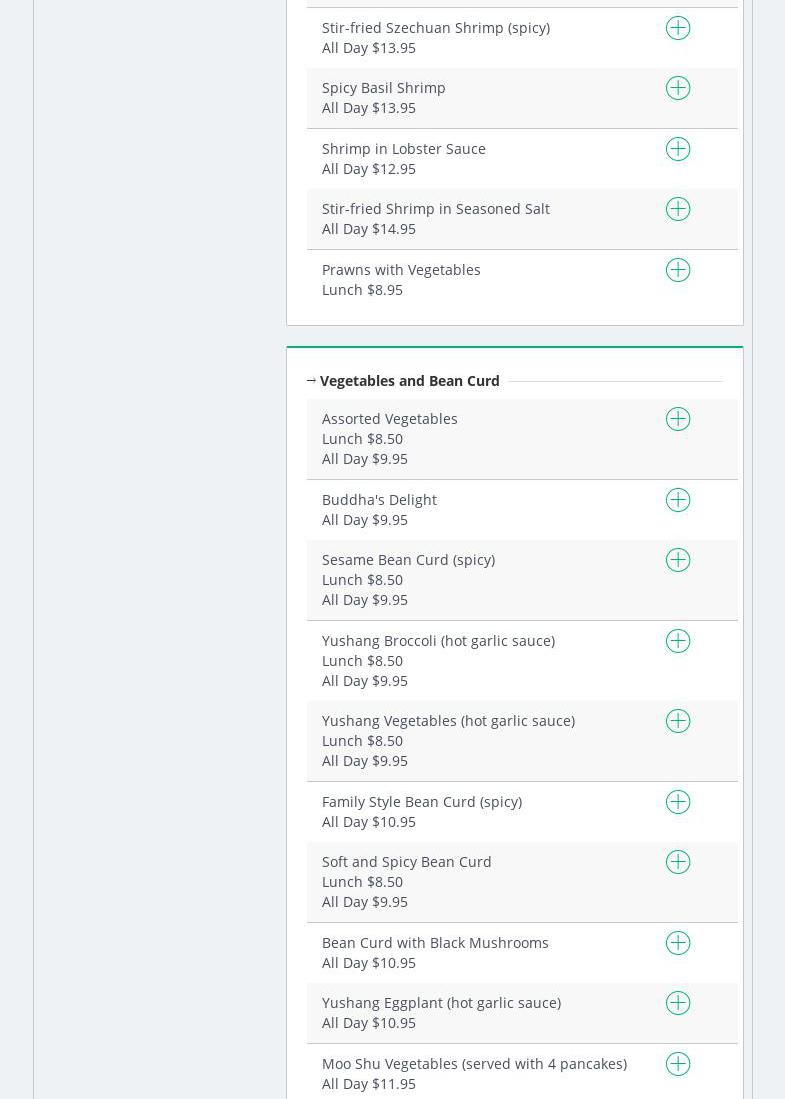Click plus icon next to Assorted Vegetables
Viewport: 785px width, 1099px height.
point(678,419)
